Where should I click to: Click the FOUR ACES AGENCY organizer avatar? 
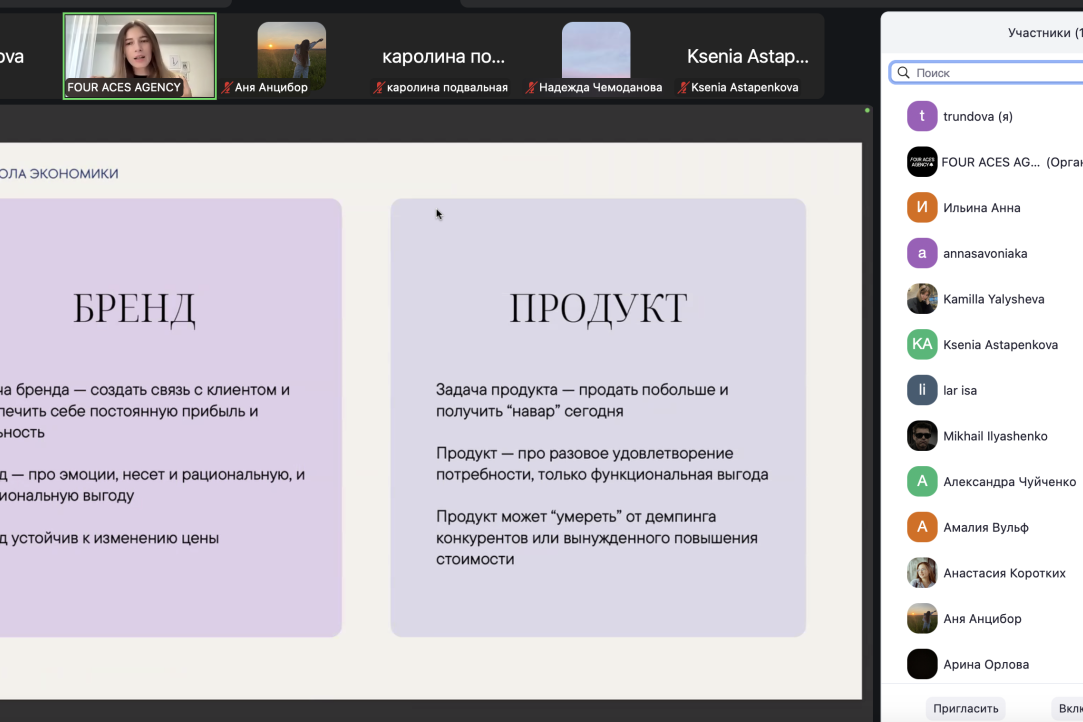point(922,161)
